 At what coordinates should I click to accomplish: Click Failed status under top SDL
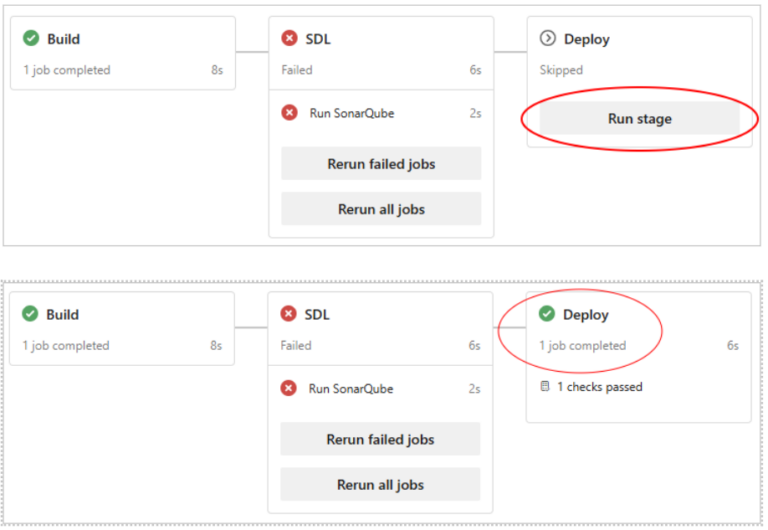[297, 70]
